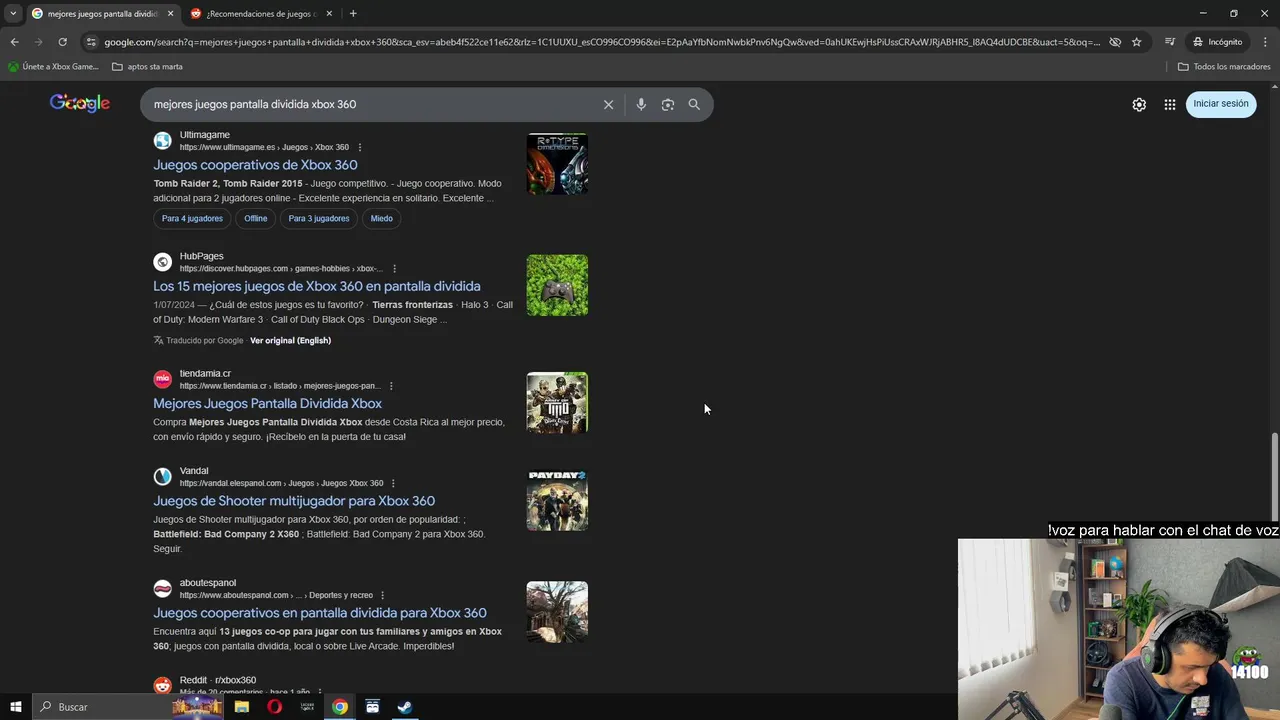Open Google Lens image search

click(667, 104)
